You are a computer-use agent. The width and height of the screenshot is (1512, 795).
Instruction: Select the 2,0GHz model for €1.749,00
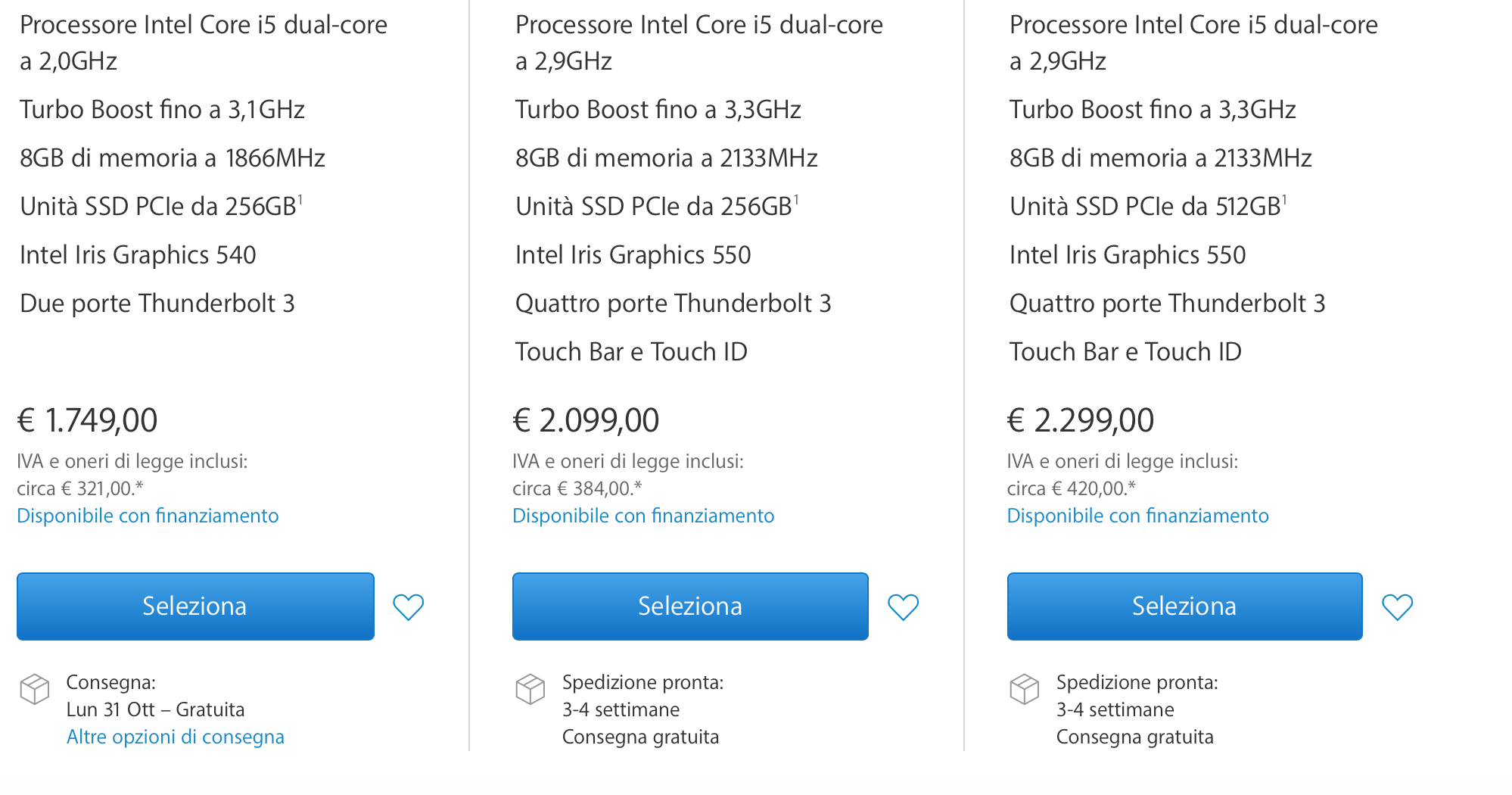click(195, 606)
